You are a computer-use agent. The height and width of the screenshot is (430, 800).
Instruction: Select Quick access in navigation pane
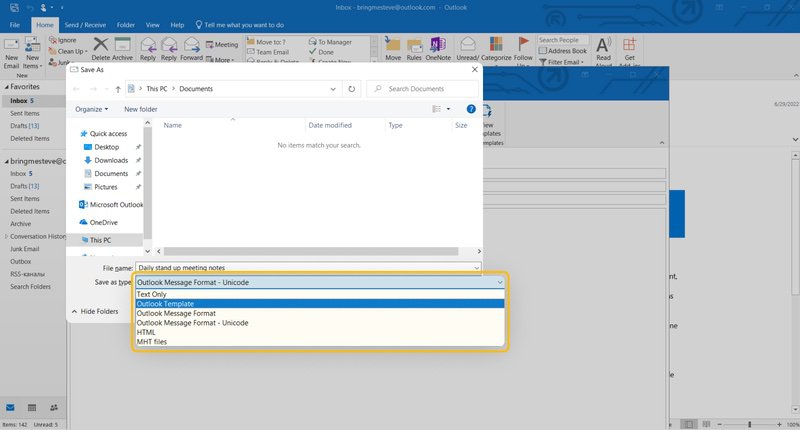[x=104, y=134]
